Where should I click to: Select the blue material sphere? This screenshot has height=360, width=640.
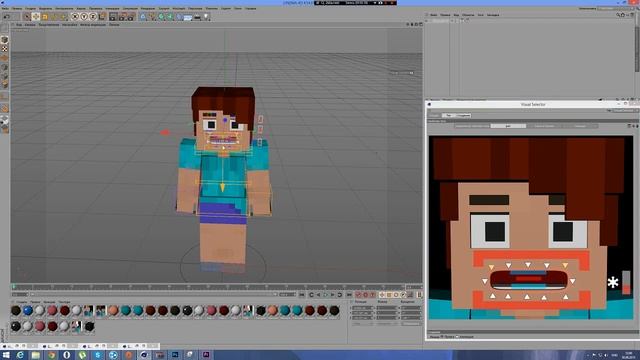28,311
